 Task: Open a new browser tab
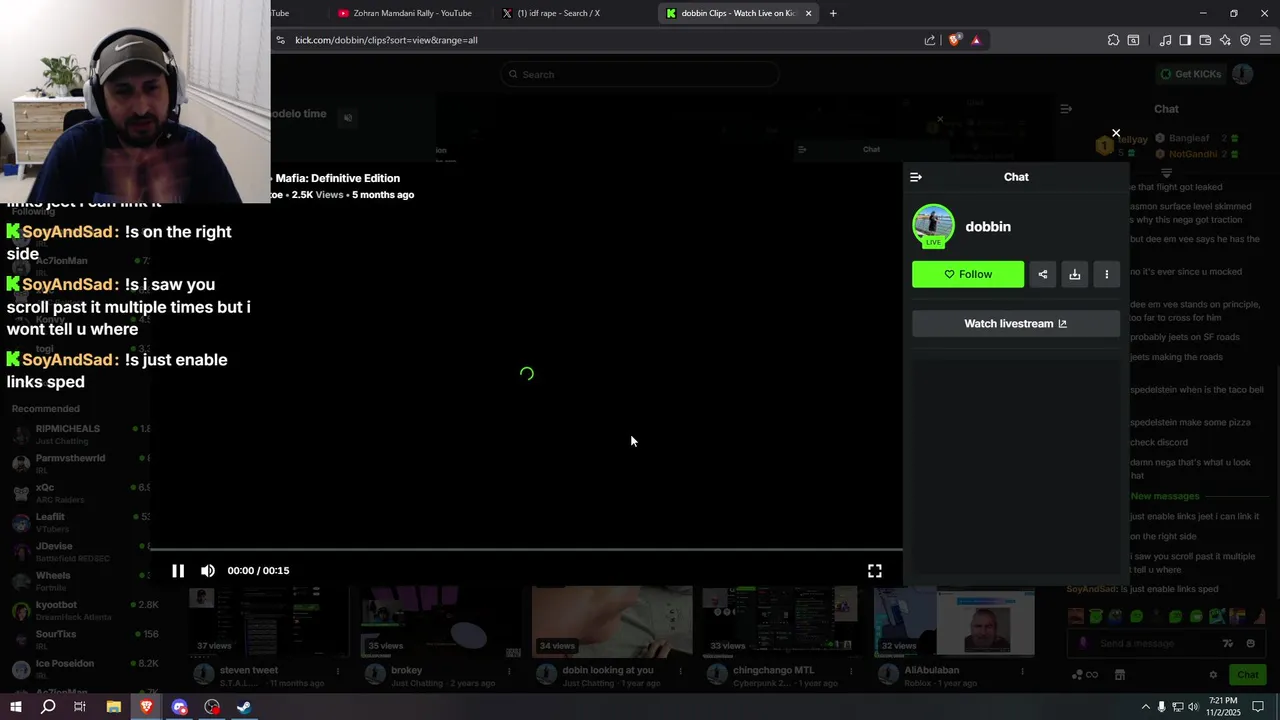tap(833, 13)
